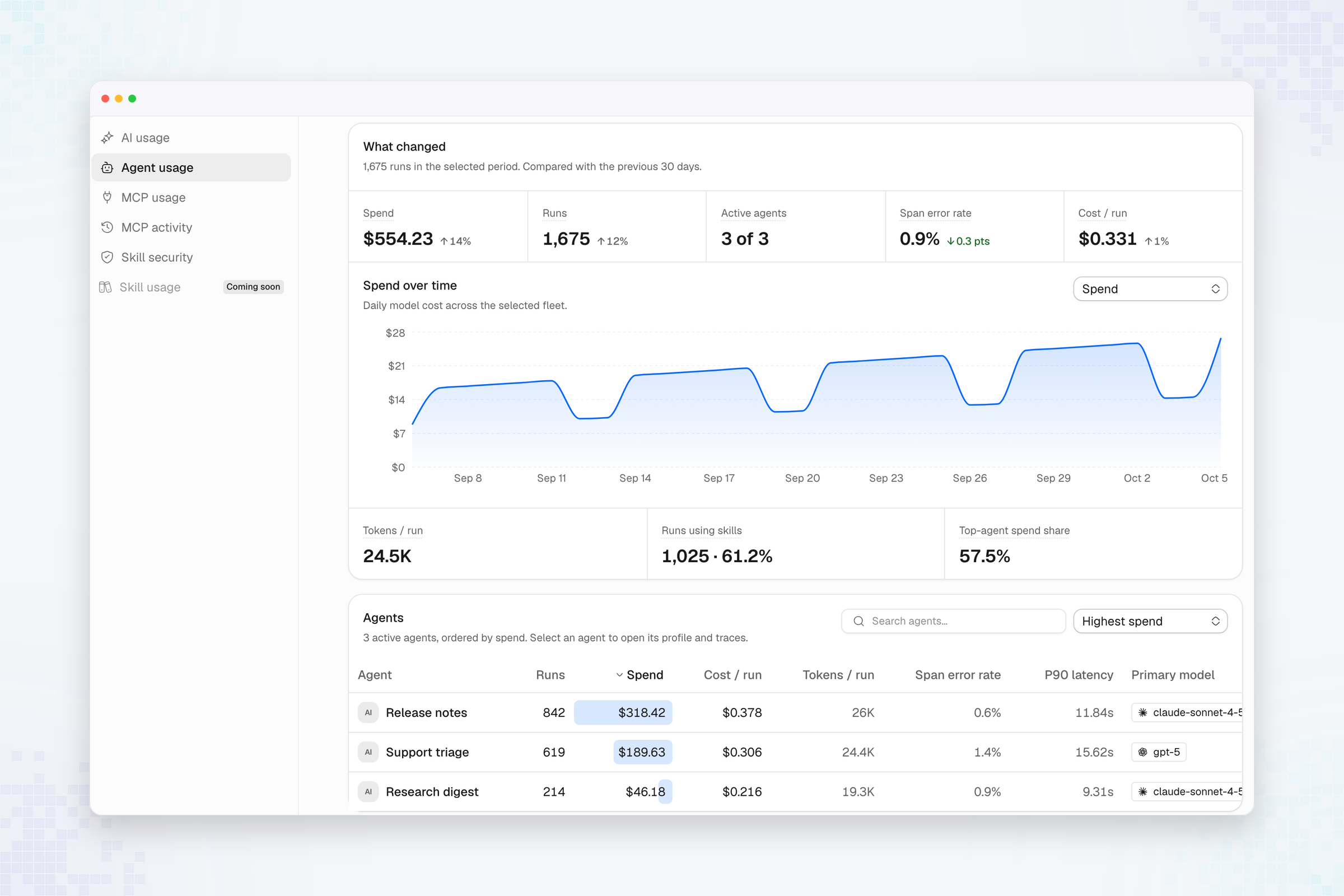Image resolution: width=1344 pixels, height=896 pixels.
Task: Open MCP activity in sidebar
Action: coord(192,227)
